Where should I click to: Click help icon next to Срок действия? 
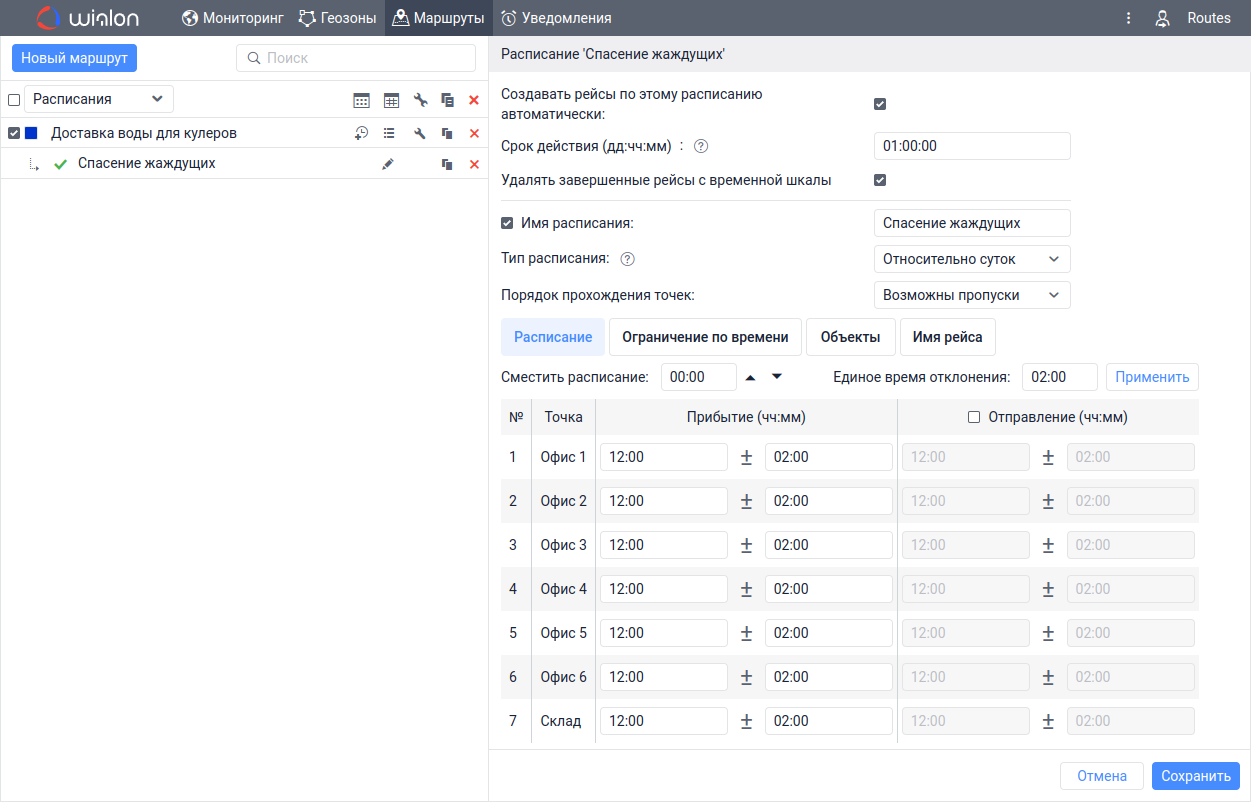tap(701, 146)
